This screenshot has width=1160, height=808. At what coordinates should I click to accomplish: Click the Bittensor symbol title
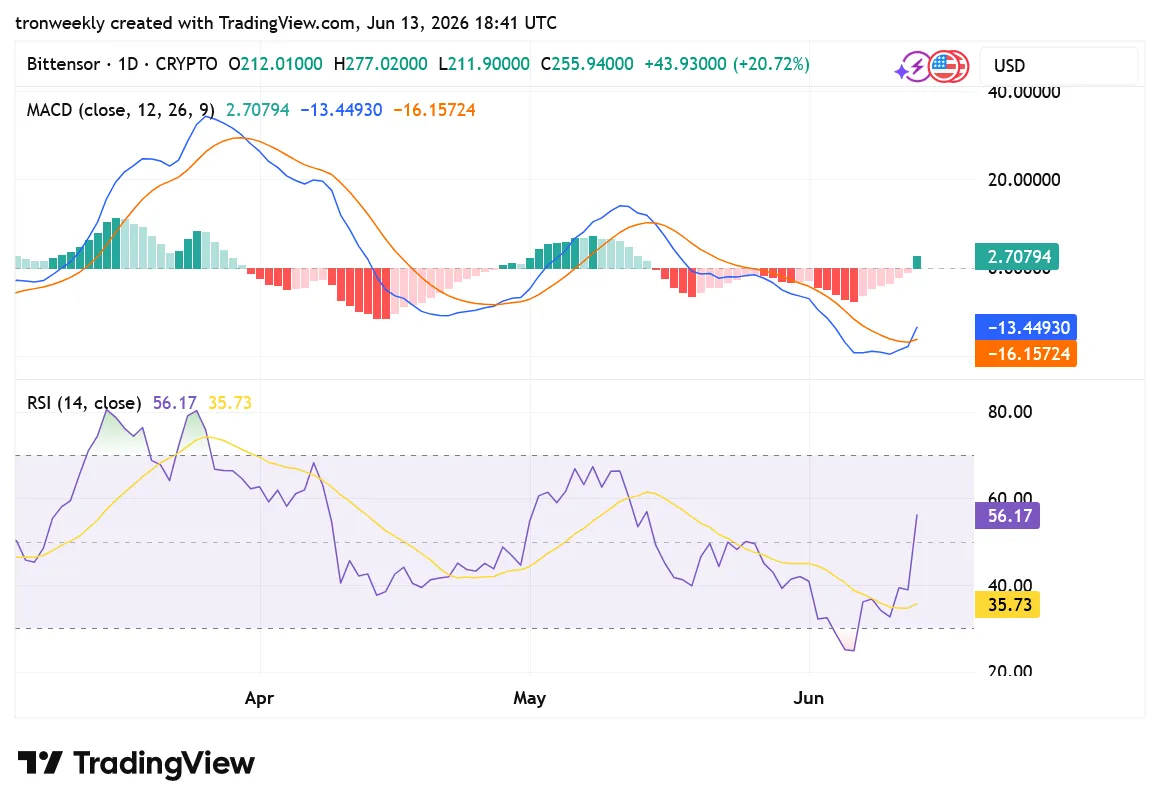click(63, 64)
